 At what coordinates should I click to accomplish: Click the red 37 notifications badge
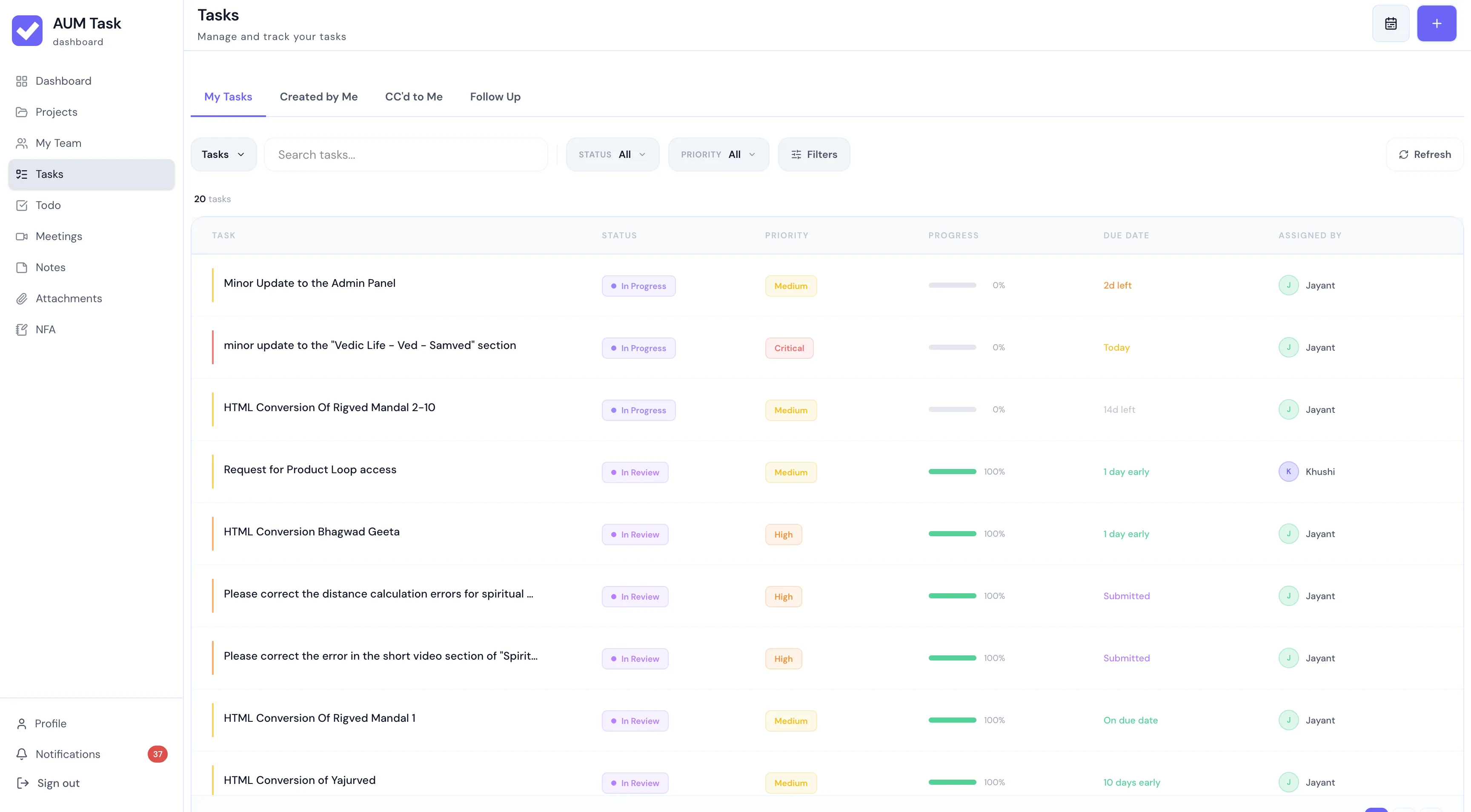(157, 754)
